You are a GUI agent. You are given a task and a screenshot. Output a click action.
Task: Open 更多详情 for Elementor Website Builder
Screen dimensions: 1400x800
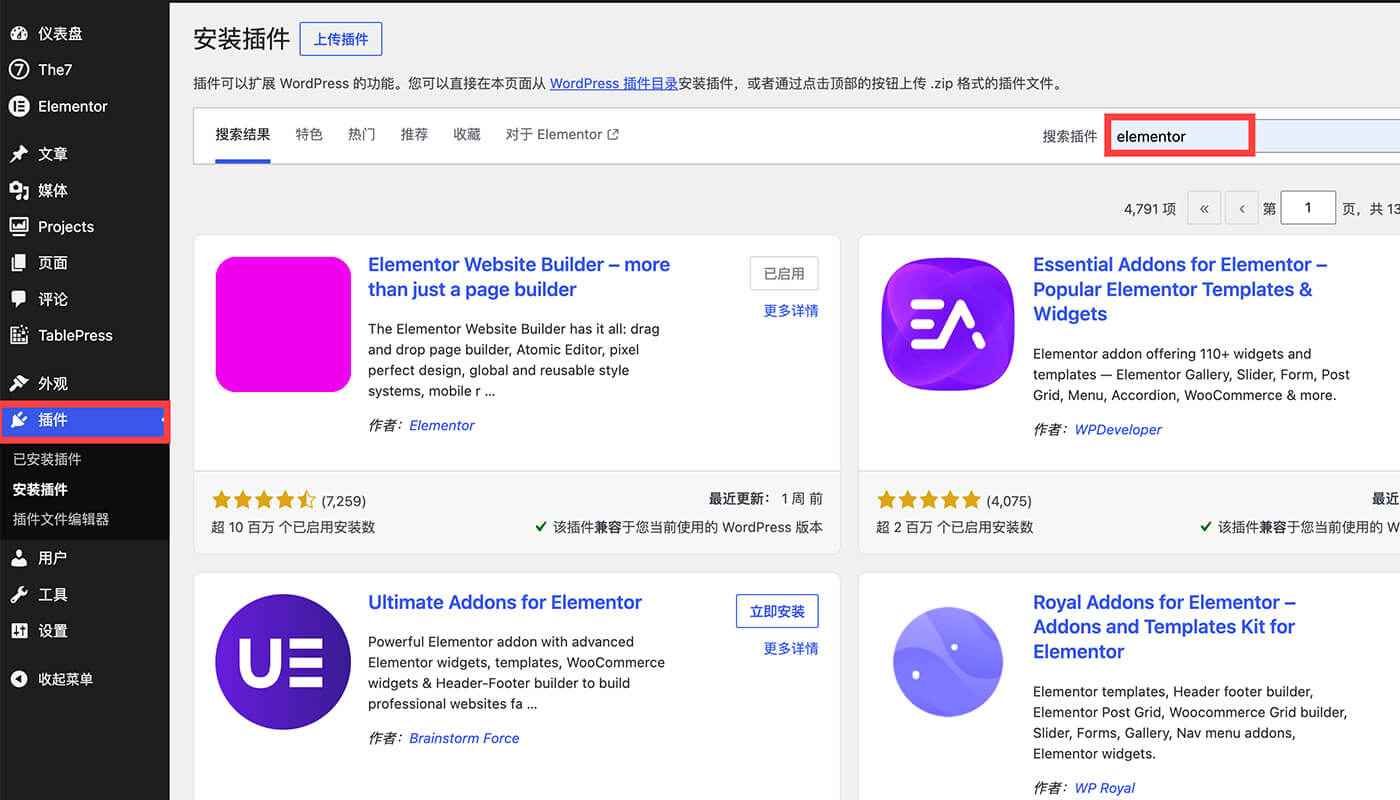791,311
